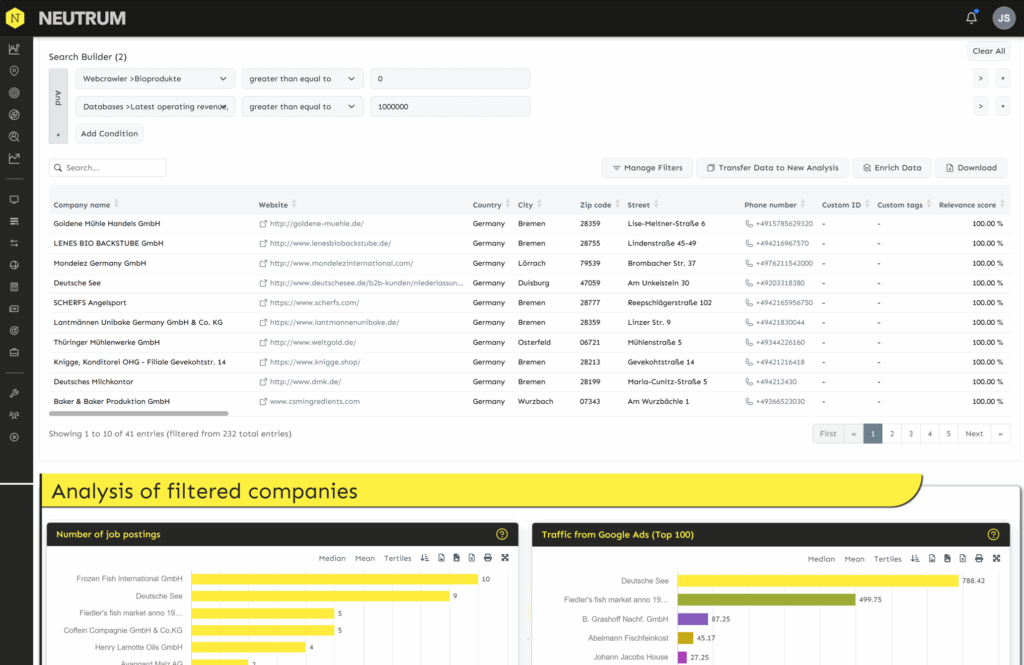1024x665 pixels.
Task: Open the briefcase sidebar icon
Action: click(x=14, y=353)
